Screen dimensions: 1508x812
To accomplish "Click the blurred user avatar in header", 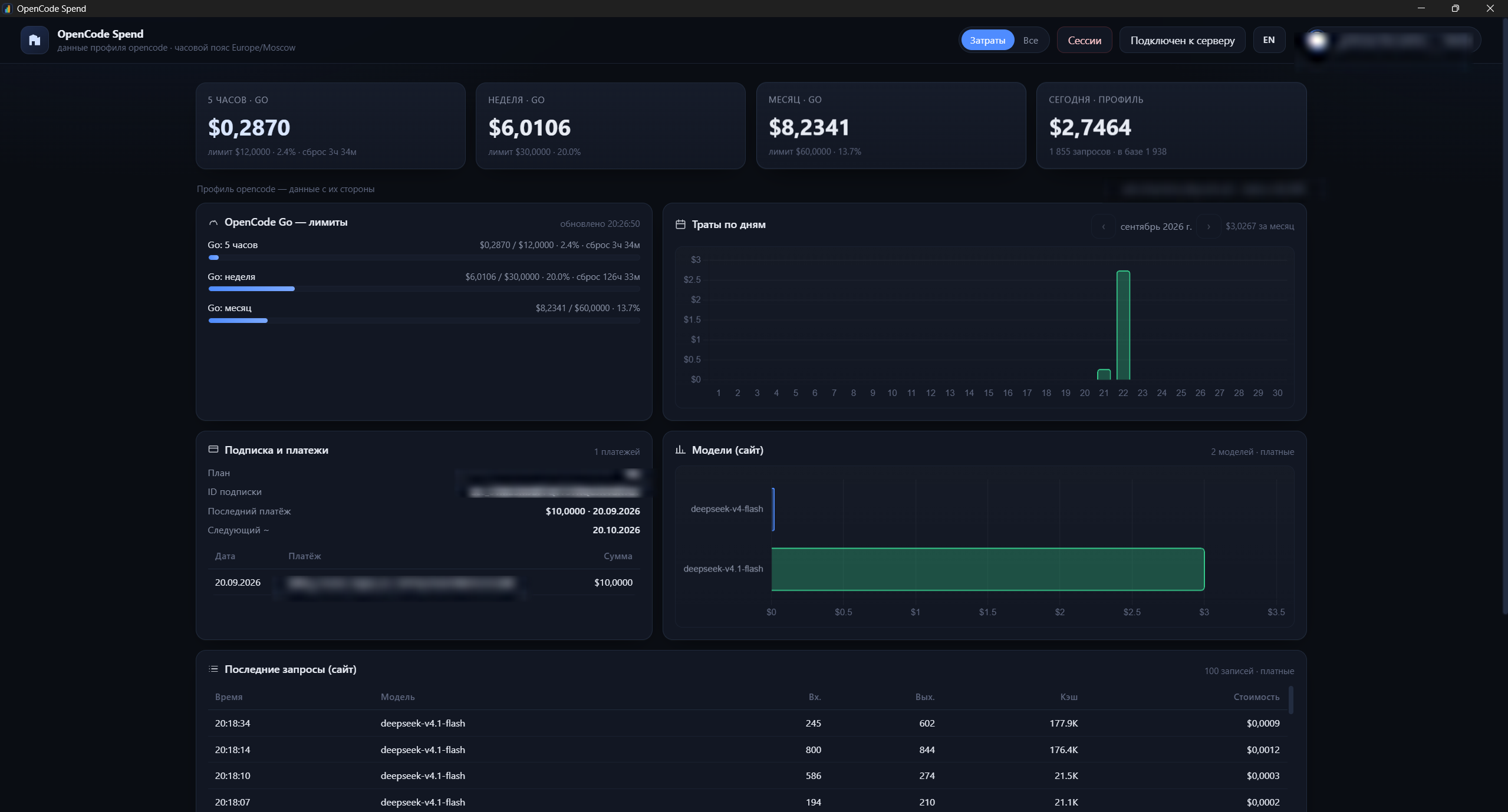I will pos(1317,40).
